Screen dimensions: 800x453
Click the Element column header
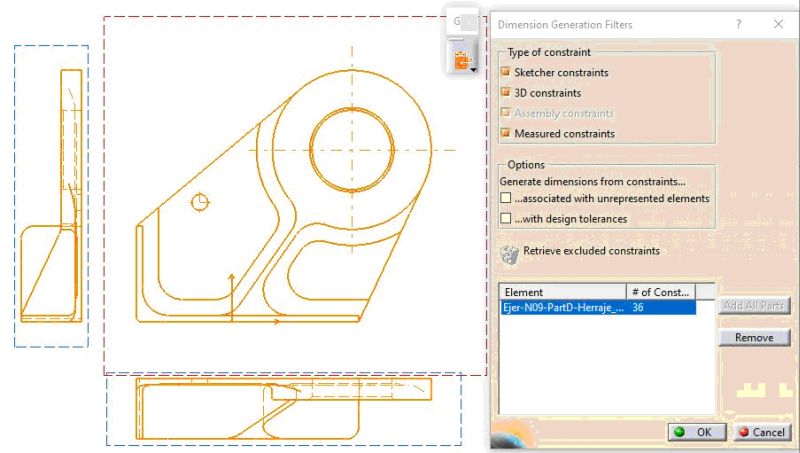pos(562,292)
